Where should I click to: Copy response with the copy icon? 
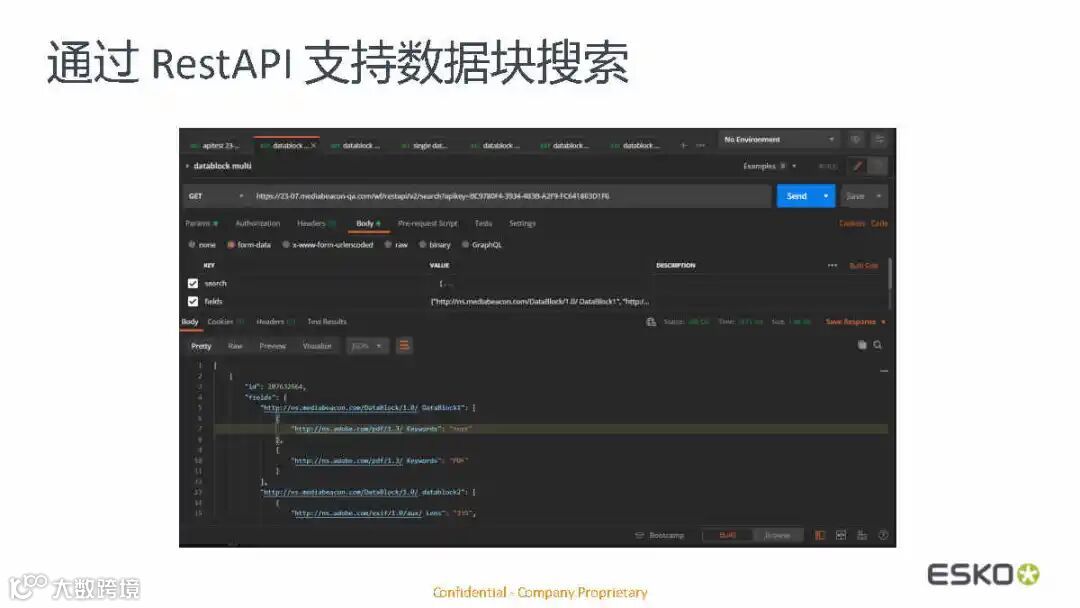[862, 345]
